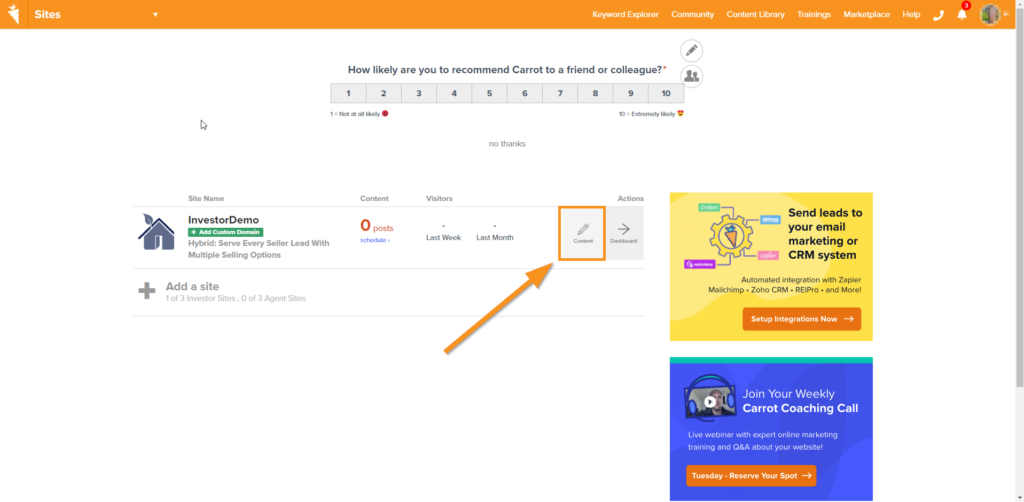Select rating 8 in the survey

595,93
